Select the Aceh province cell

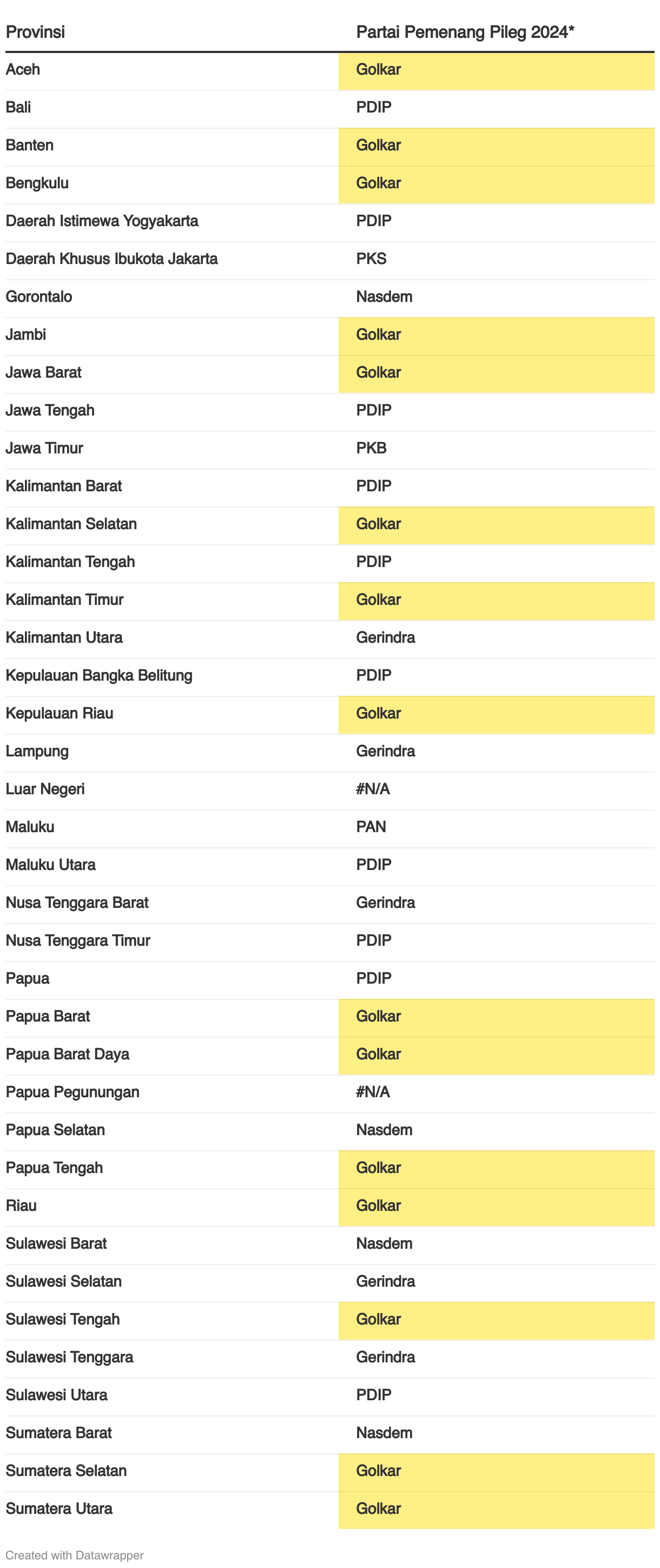[x=23, y=70]
